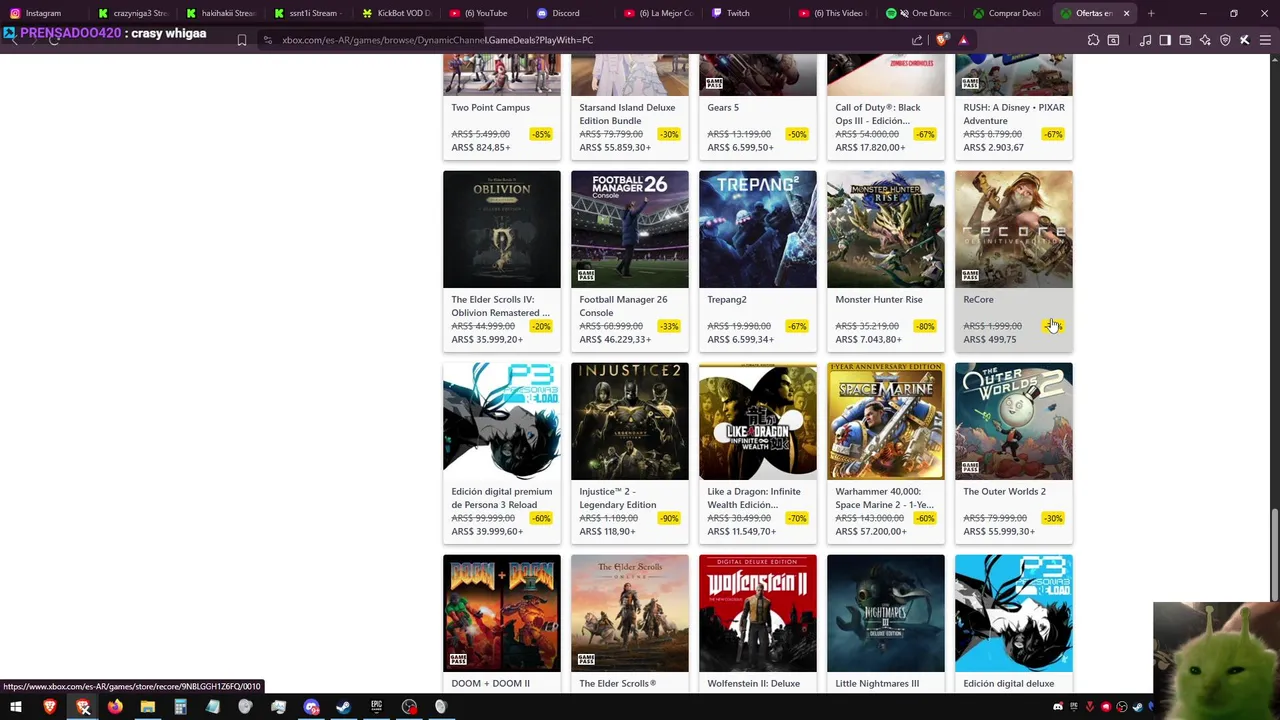
Task: Open Little Nightmares III cover
Action: [886, 613]
